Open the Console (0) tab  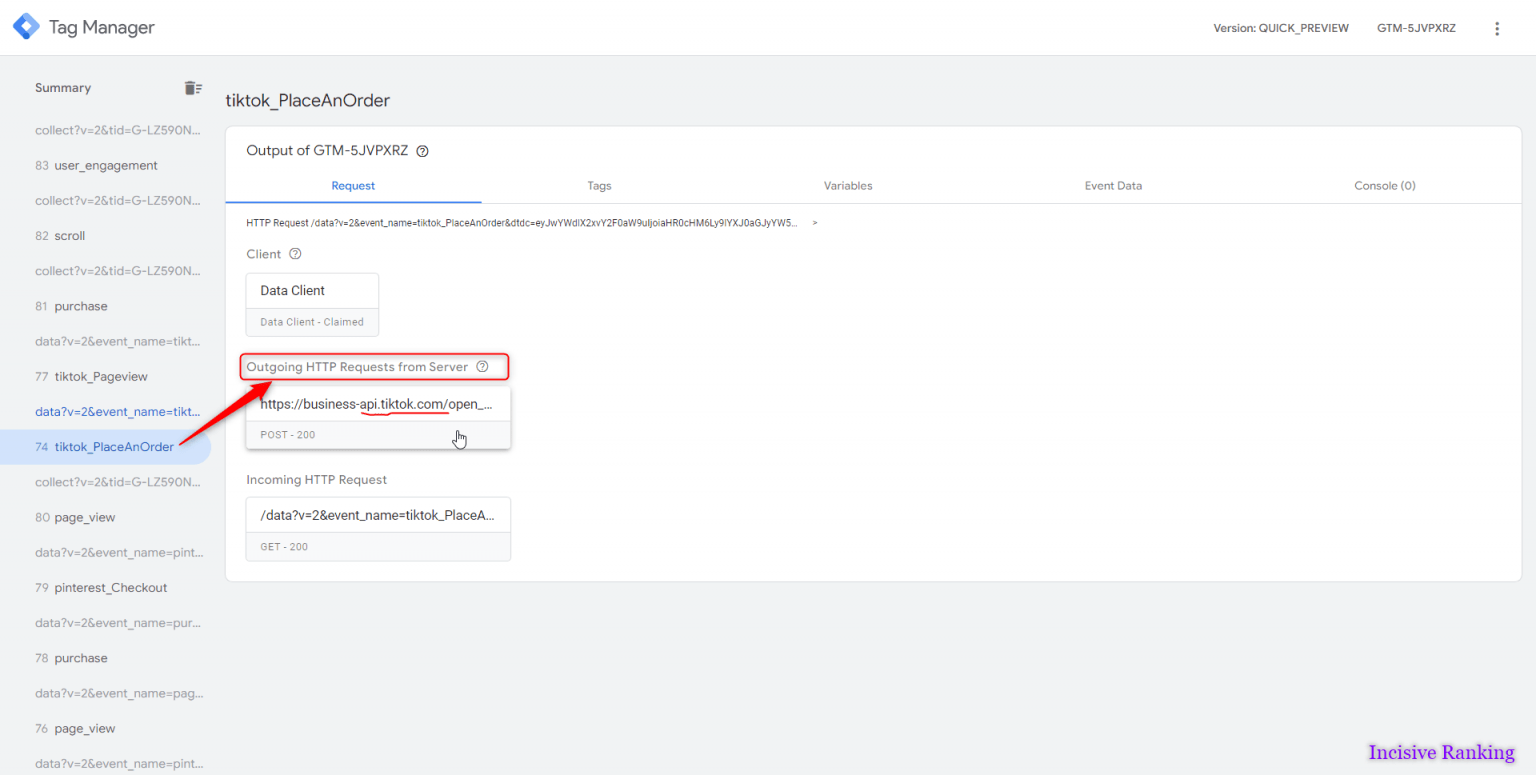(x=1384, y=185)
